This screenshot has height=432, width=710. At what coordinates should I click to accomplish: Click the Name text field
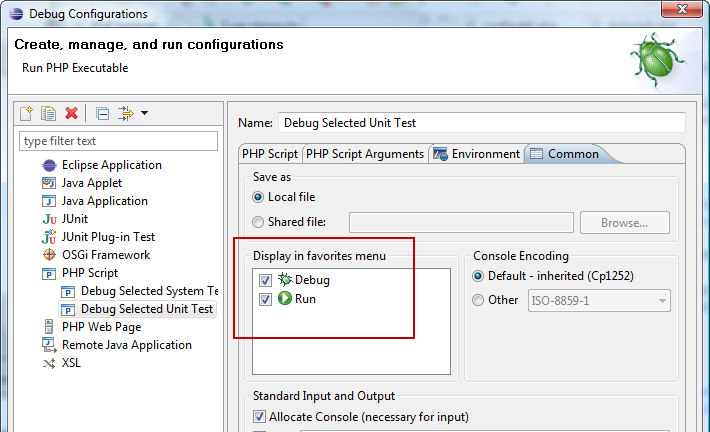pos(480,123)
